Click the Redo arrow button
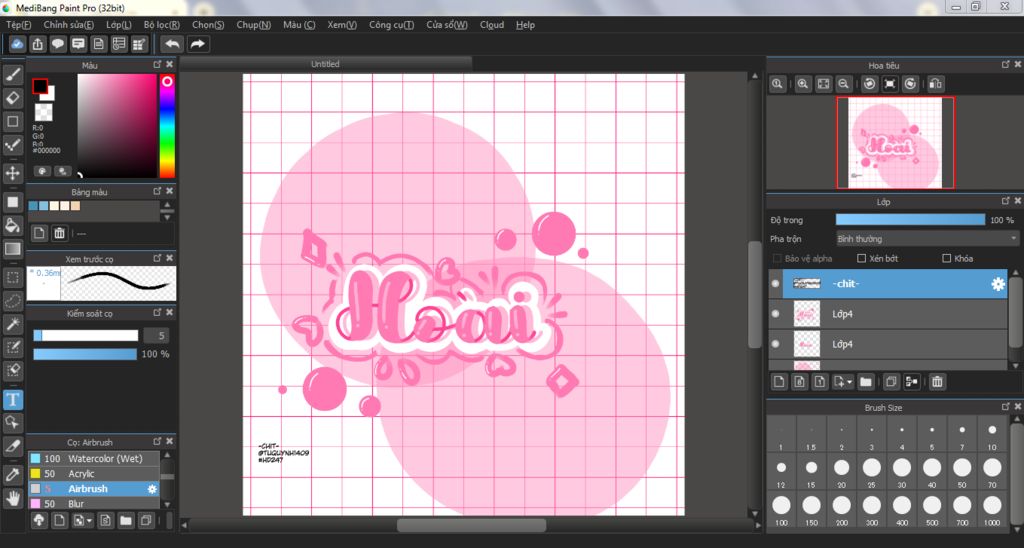Screen dimensions: 1024x548 pyautogui.click(x=197, y=44)
